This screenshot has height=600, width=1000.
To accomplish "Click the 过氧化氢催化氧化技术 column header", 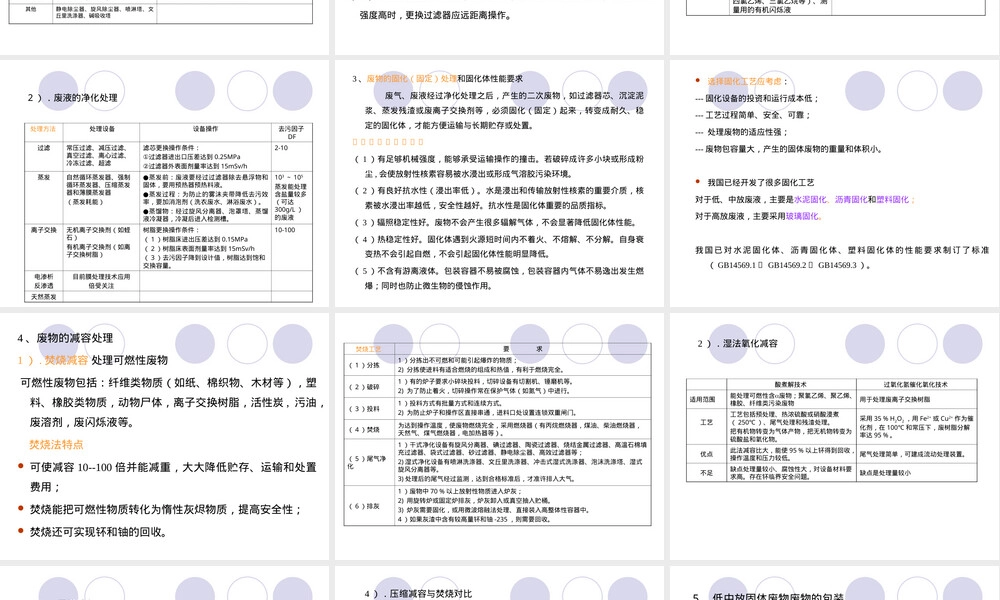I will pos(915,384).
